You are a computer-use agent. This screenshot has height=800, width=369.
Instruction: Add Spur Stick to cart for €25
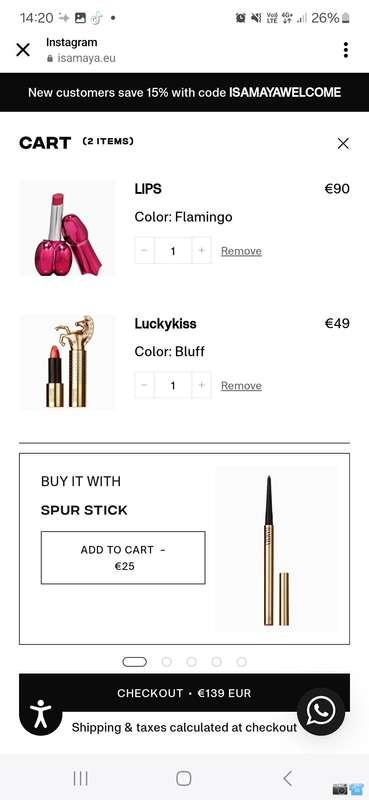point(123,558)
